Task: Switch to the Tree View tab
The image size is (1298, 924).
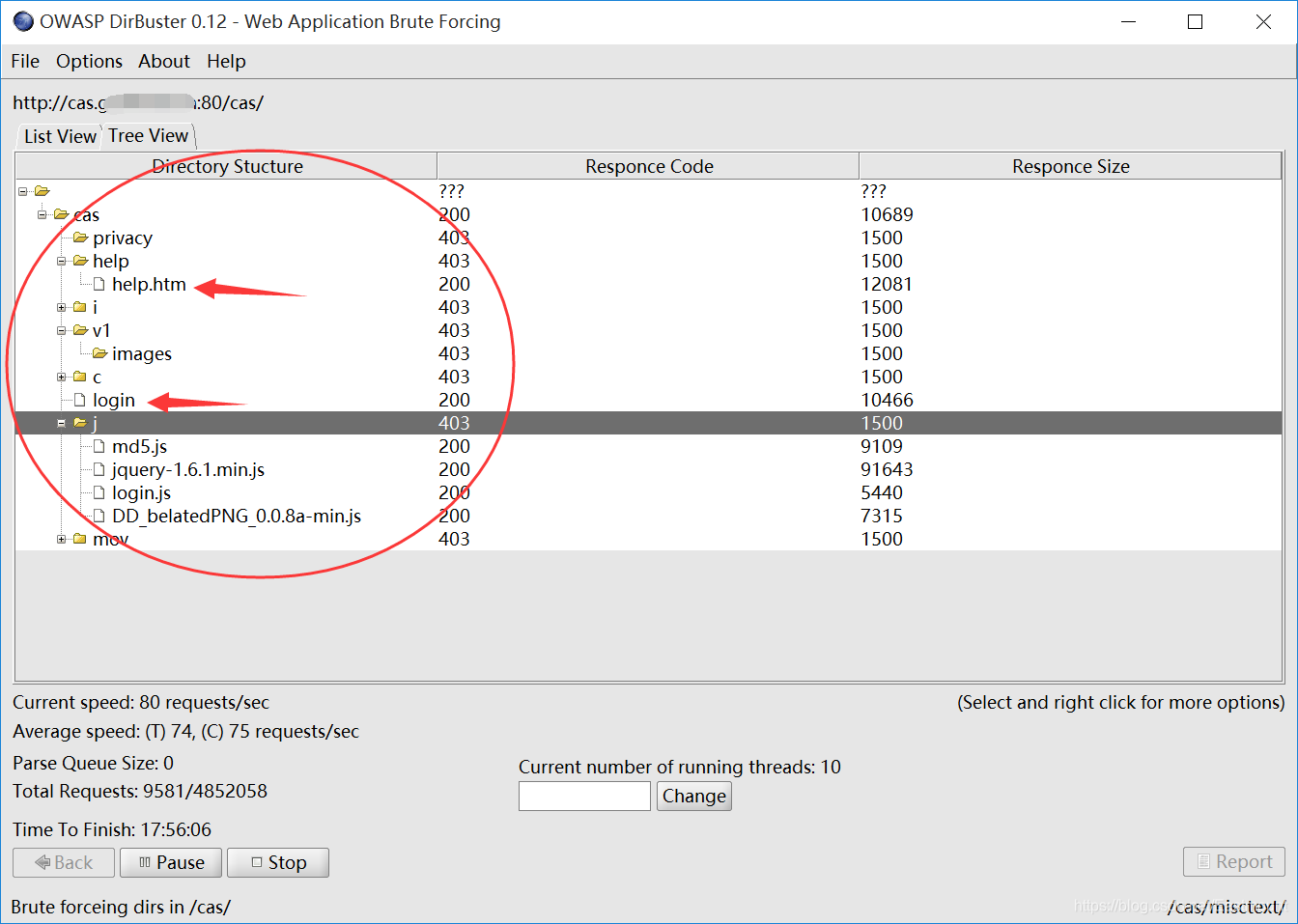Action: coord(148,135)
